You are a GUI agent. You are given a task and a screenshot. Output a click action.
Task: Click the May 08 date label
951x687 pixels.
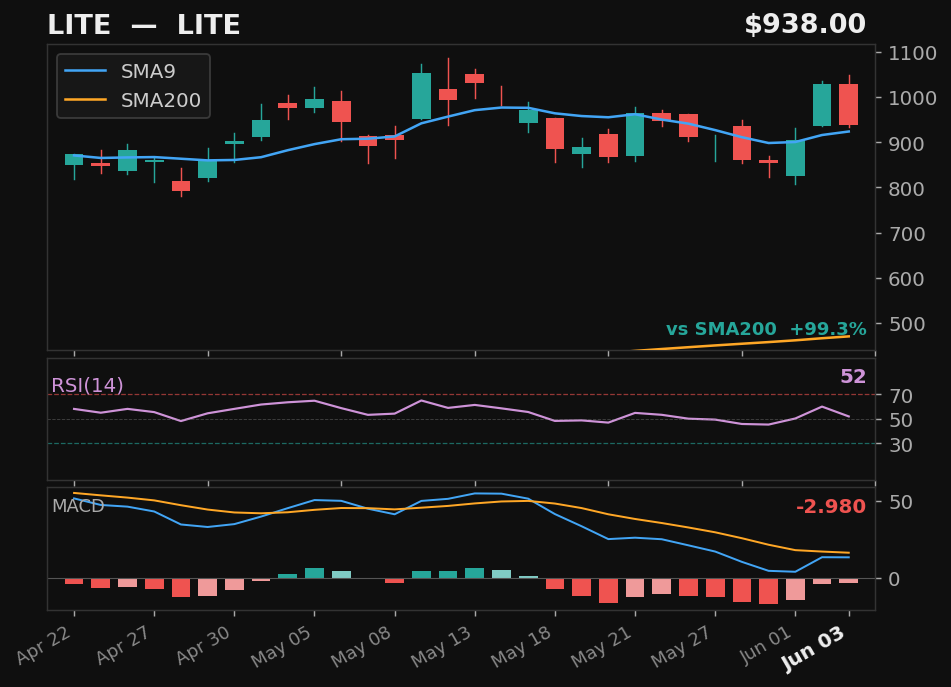[x=362, y=646]
